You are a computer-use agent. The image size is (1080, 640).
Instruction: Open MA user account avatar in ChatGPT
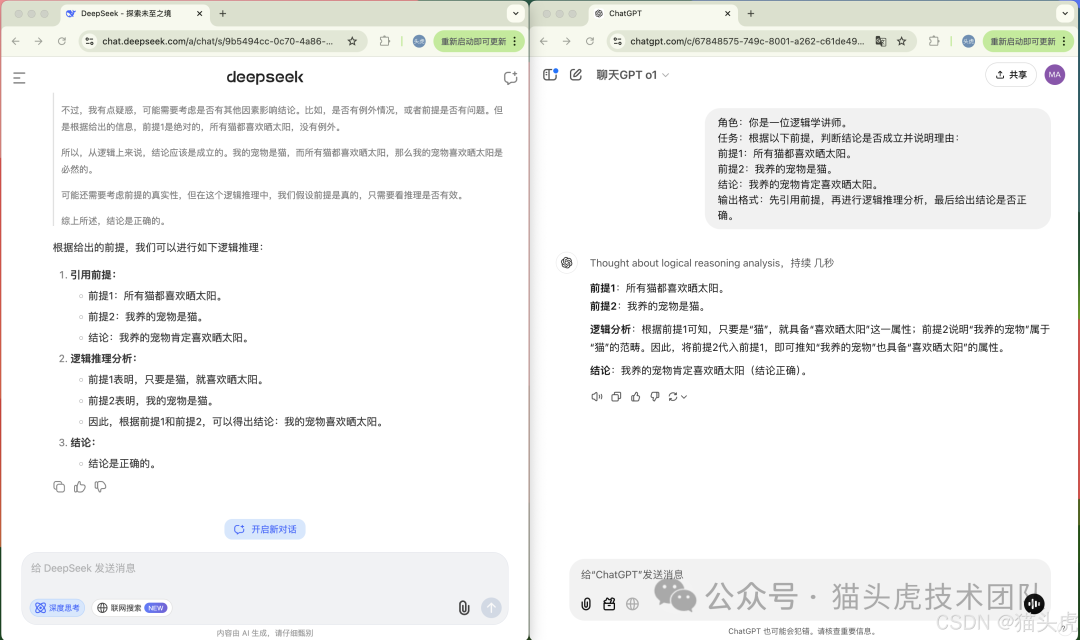pyautogui.click(x=1055, y=74)
